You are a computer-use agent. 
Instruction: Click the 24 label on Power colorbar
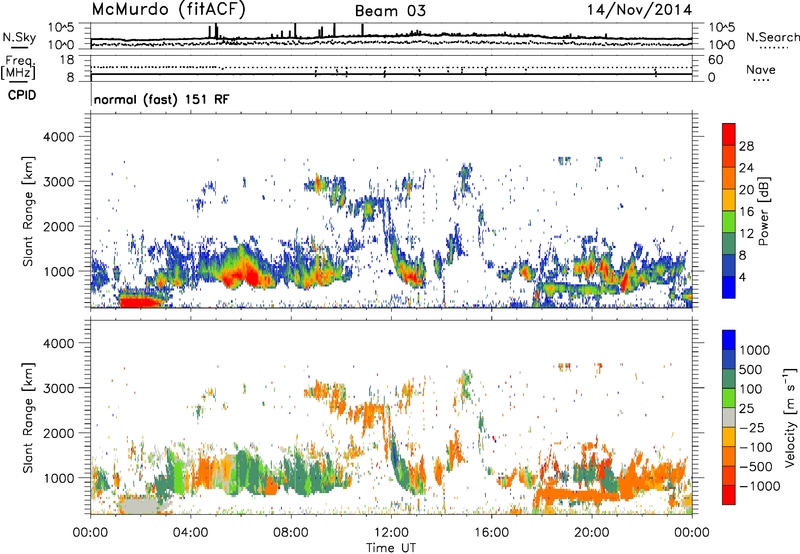[x=746, y=168]
